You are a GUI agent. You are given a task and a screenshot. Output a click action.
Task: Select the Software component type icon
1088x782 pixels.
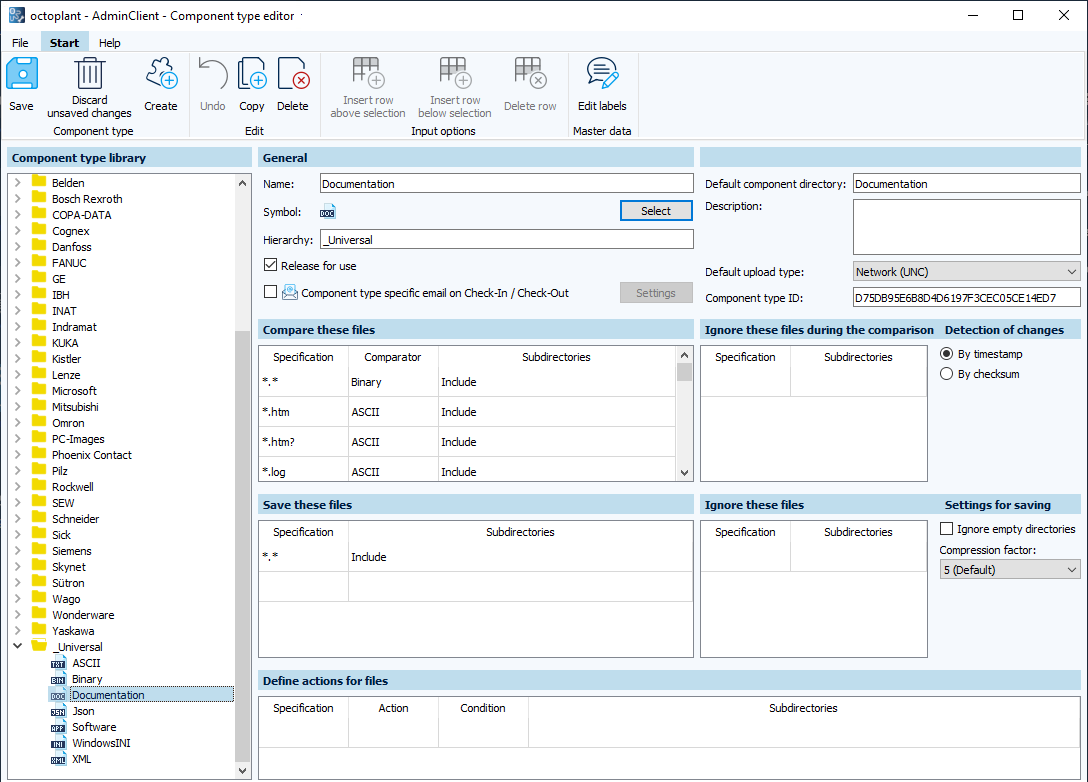58,727
